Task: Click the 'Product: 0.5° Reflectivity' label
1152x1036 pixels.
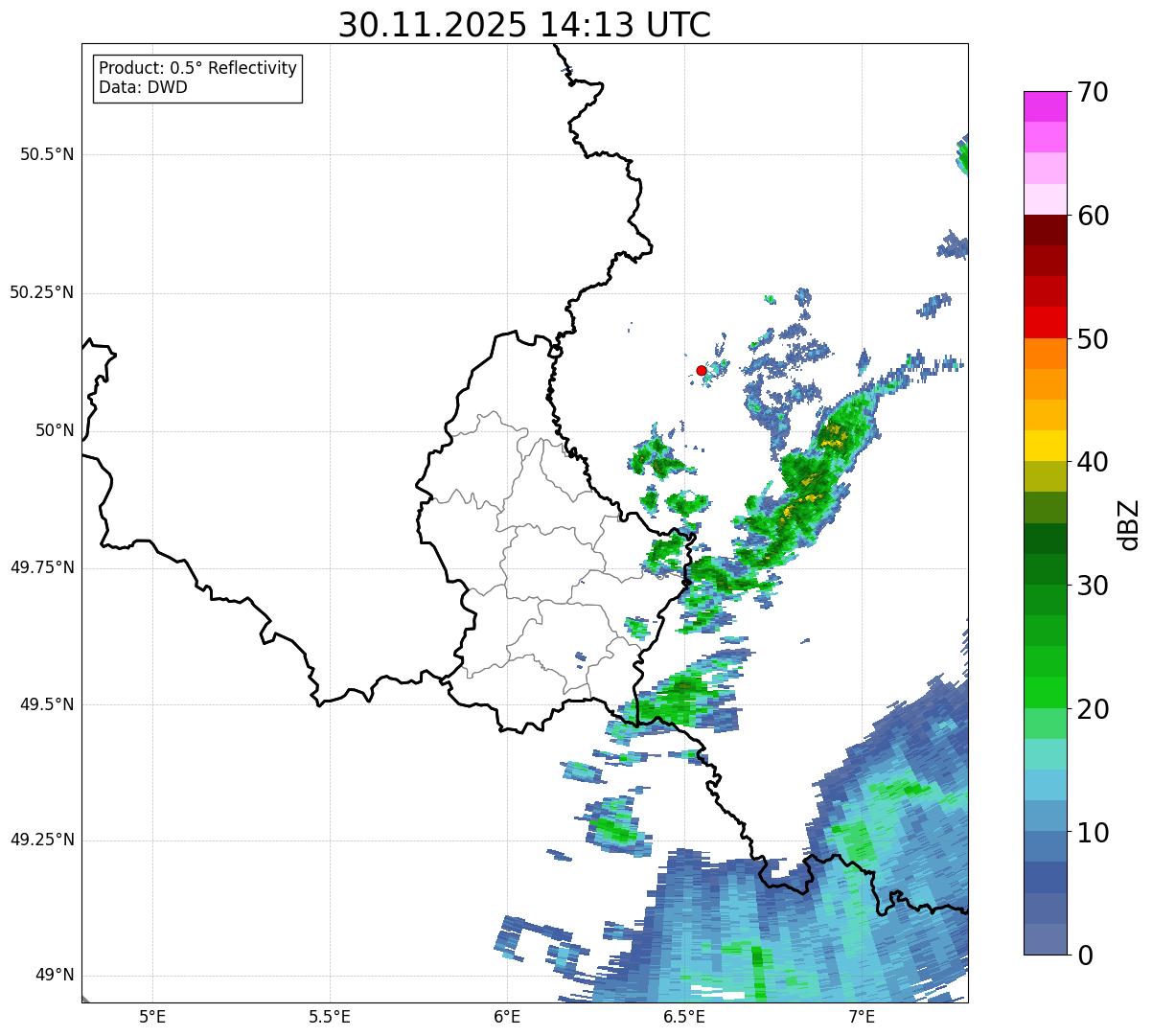Action: [x=197, y=68]
